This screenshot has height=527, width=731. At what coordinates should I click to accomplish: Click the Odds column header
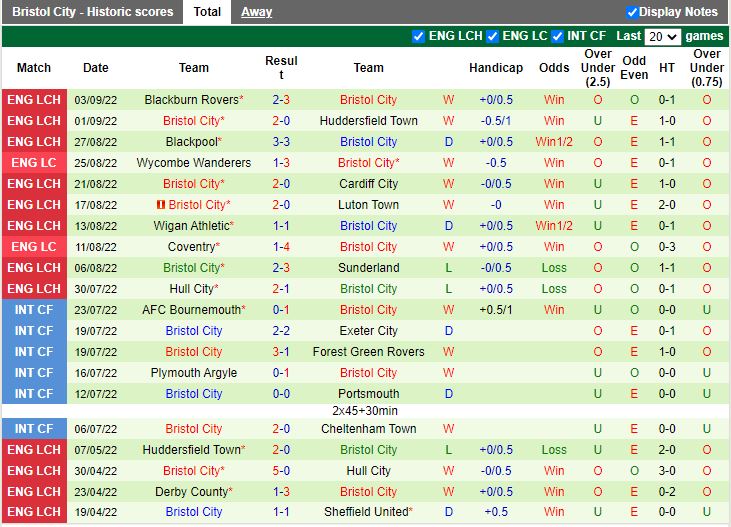[x=554, y=68]
